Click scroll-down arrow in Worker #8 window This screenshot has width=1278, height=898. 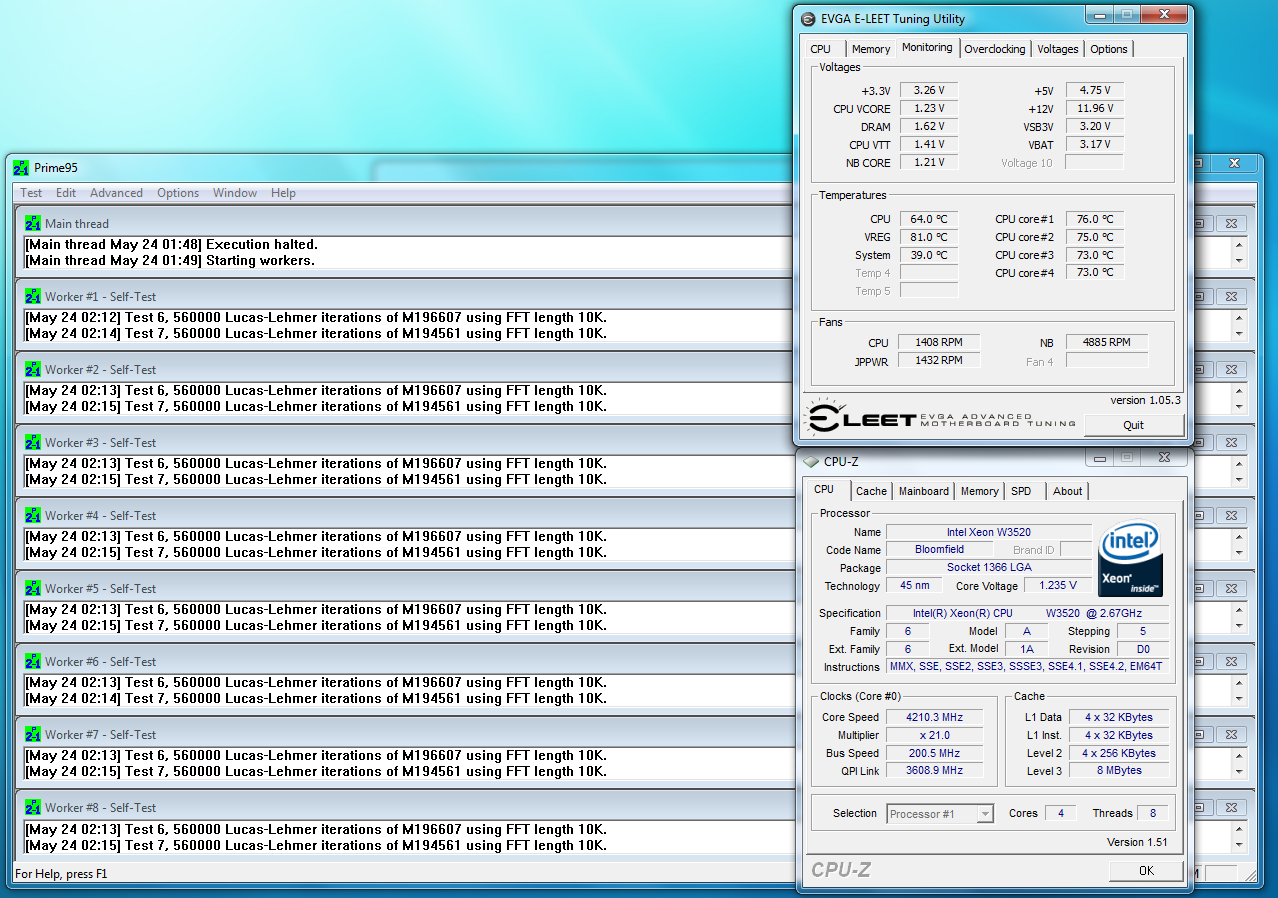[1239, 845]
